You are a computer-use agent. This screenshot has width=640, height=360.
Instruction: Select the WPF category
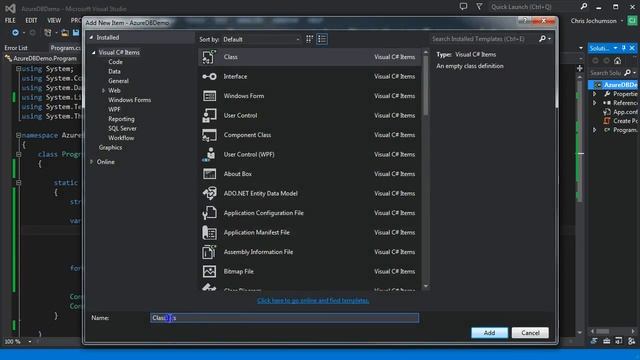114,109
